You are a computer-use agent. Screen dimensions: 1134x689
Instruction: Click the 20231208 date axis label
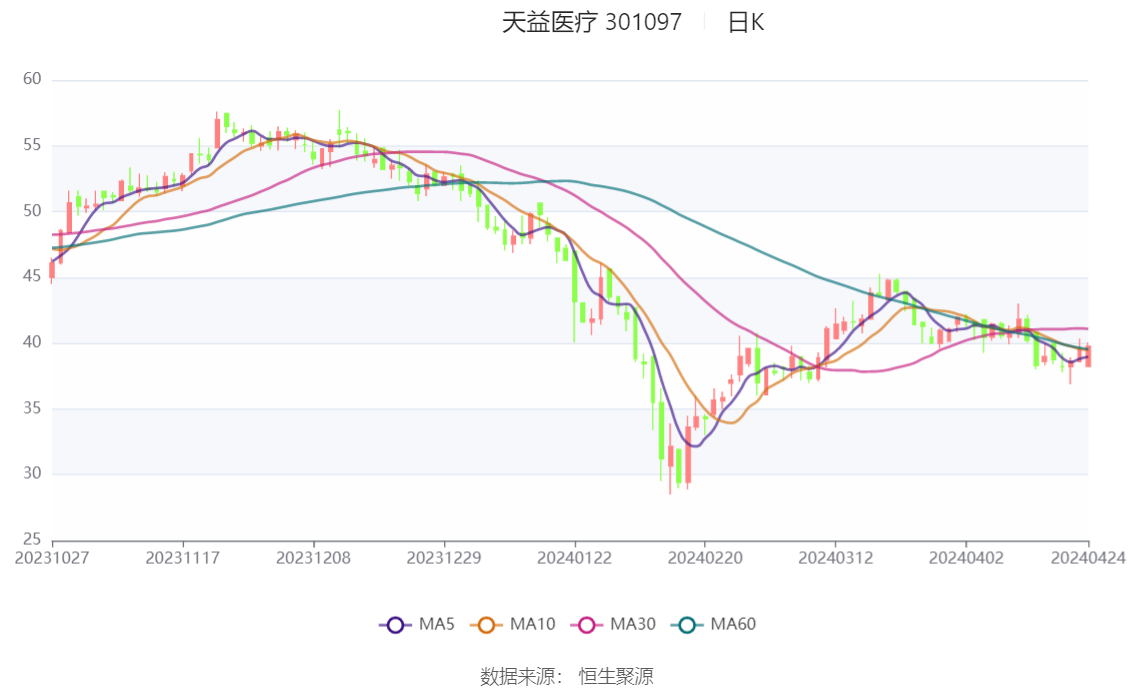tap(313, 558)
